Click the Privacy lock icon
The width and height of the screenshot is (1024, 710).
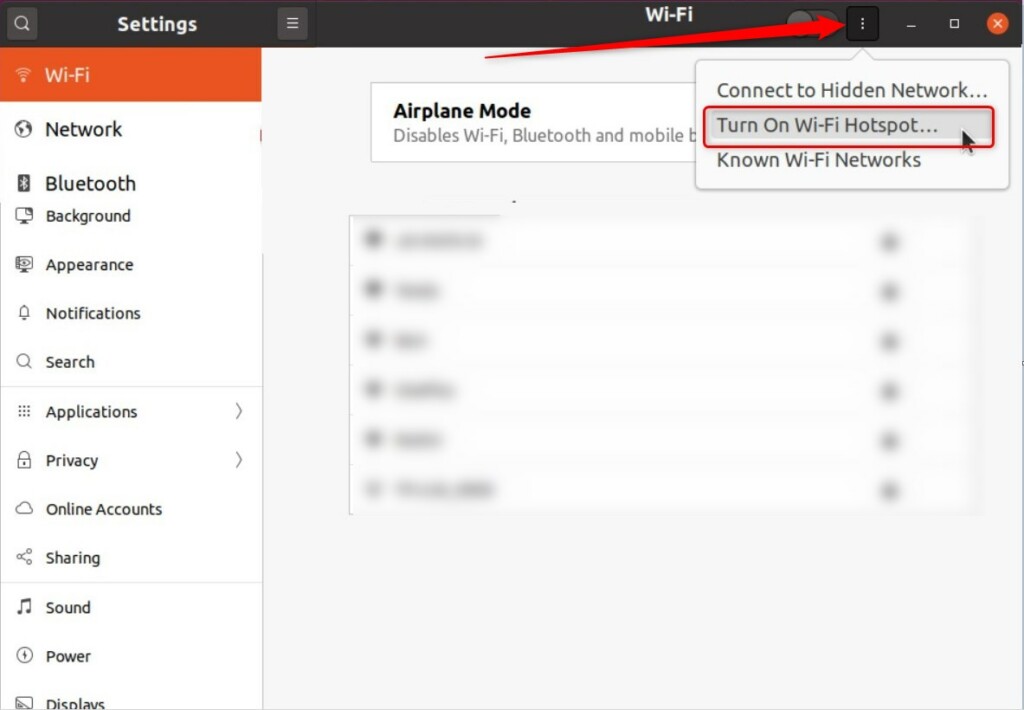pyautogui.click(x=24, y=460)
